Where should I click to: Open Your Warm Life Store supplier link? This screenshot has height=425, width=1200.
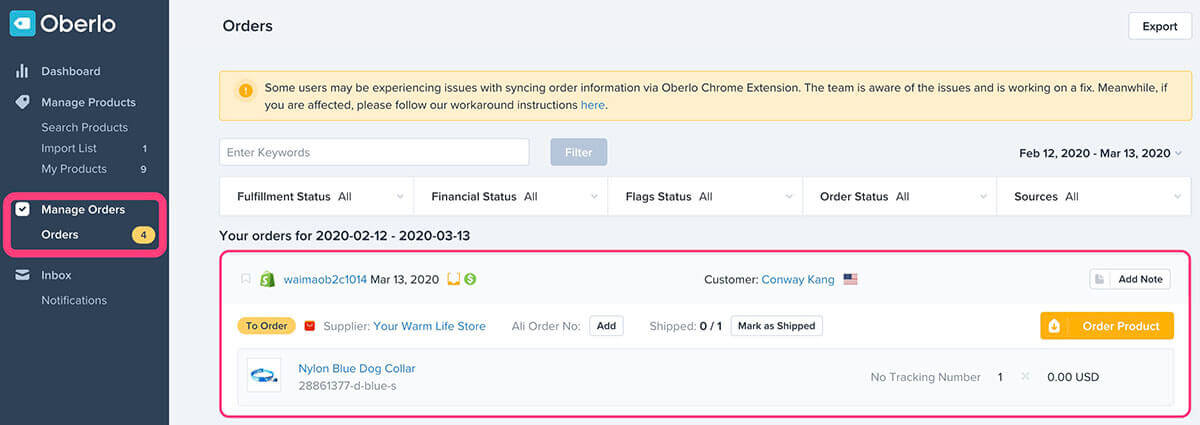(429, 326)
